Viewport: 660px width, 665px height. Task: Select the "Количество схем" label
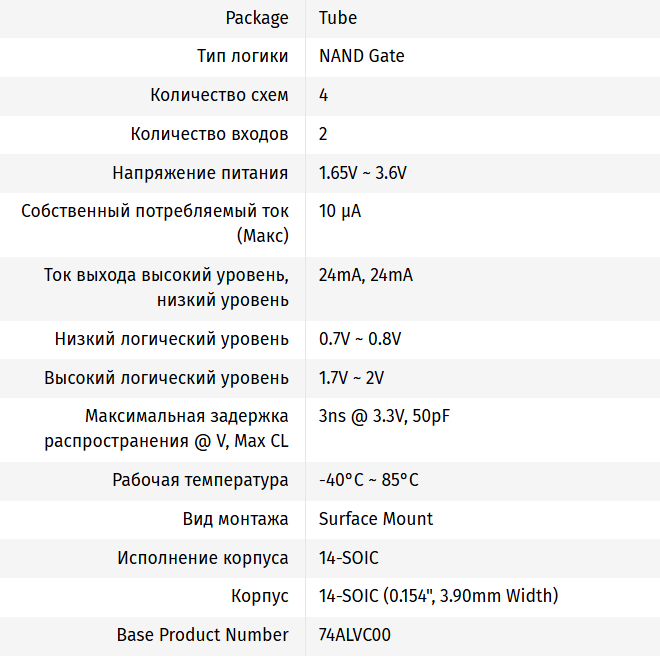click(x=219, y=95)
